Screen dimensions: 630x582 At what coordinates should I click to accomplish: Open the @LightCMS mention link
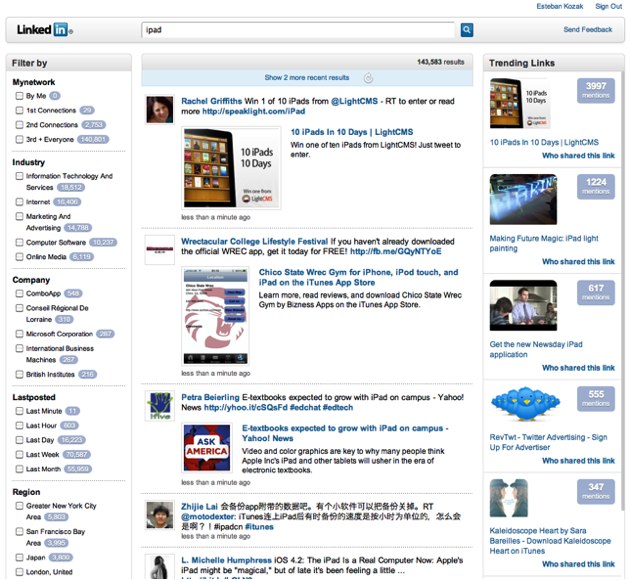354,101
